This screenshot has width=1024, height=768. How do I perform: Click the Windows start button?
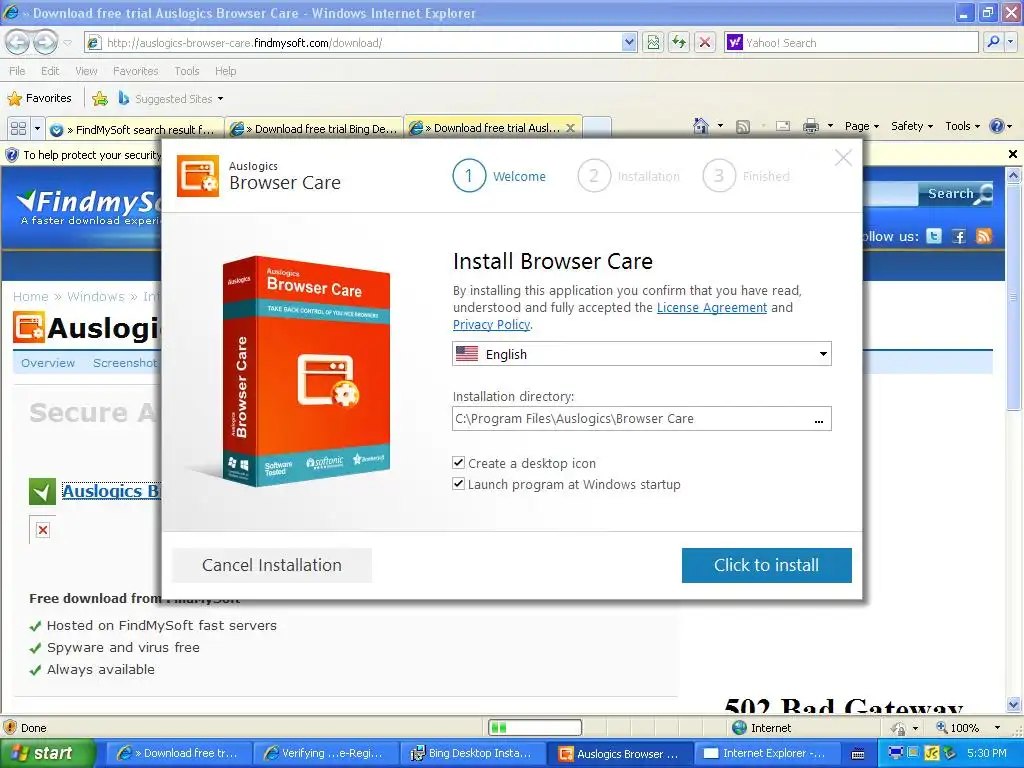click(46, 753)
